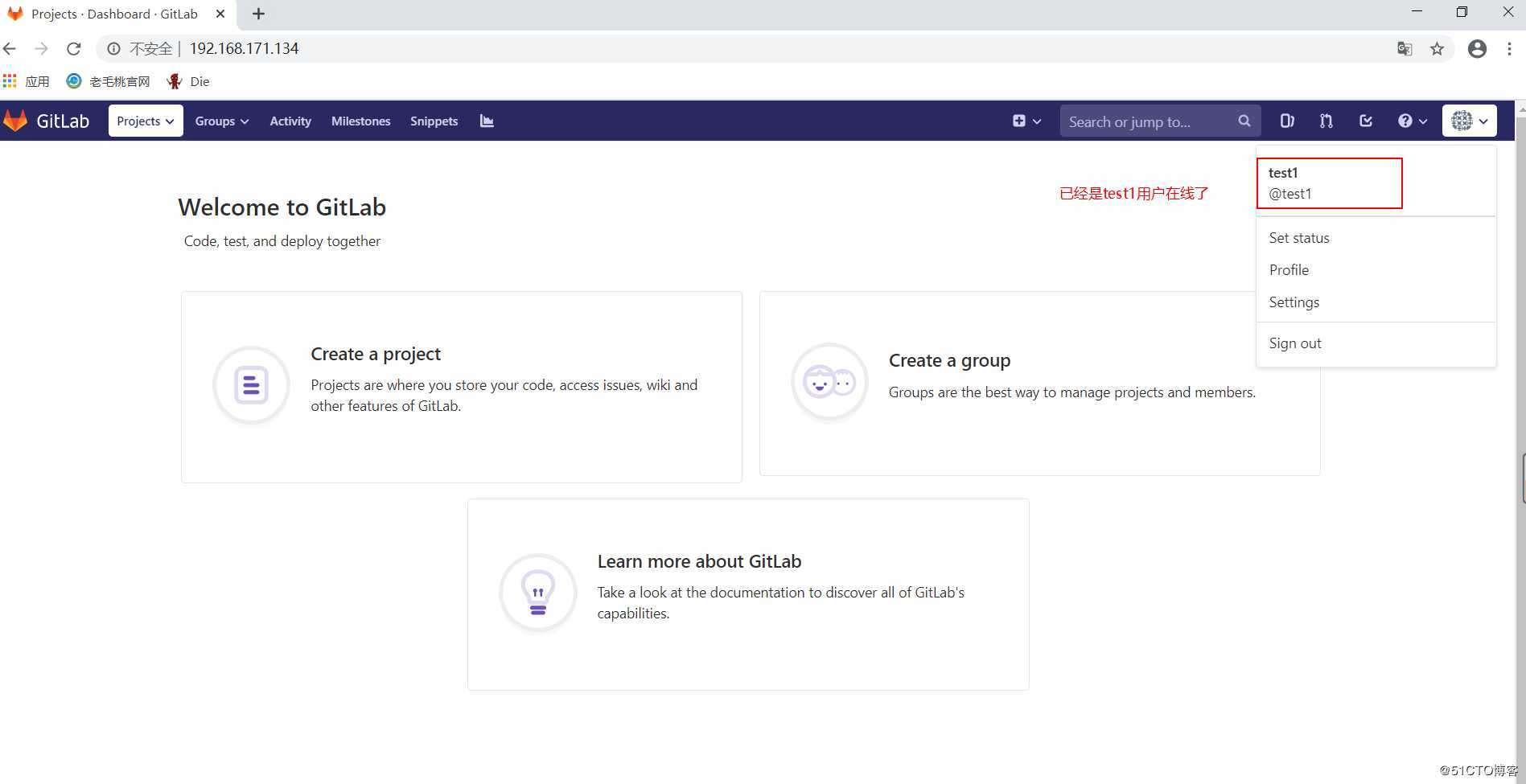This screenshot has height=784, width=1526.
Task: Click the address bar URL 192.168.171.134
Action: [x=244, y=48]
